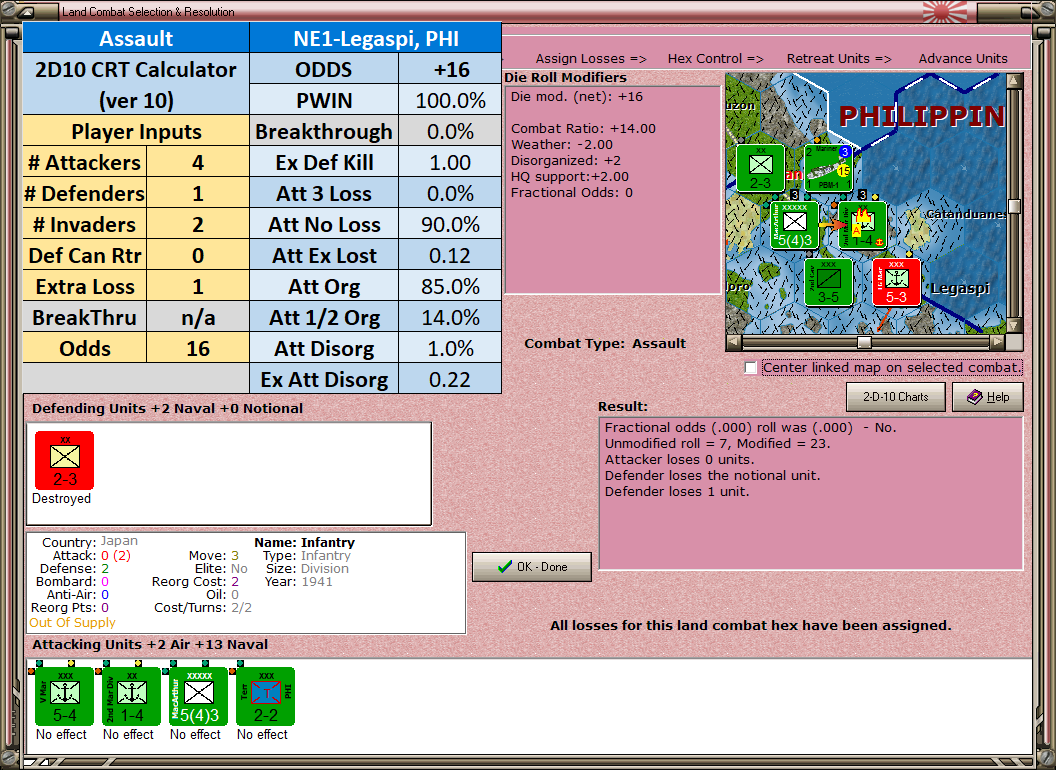The height and width of the screenshot is (770, 1056).
Task: Click the Att No Loss value 90.0%
Action: [450, 224]
